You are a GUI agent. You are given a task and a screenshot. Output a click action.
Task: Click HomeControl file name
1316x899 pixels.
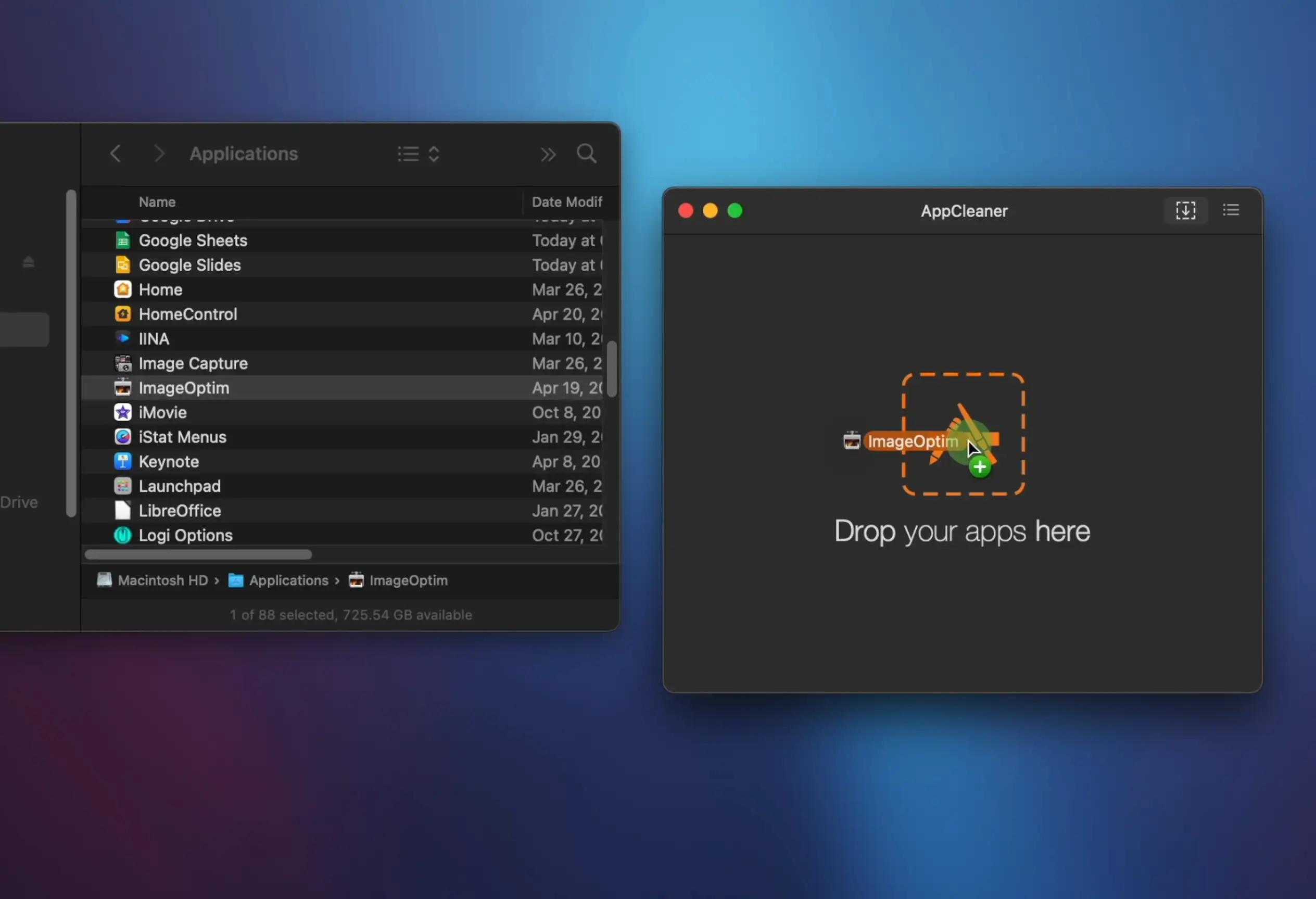point(188,314)
